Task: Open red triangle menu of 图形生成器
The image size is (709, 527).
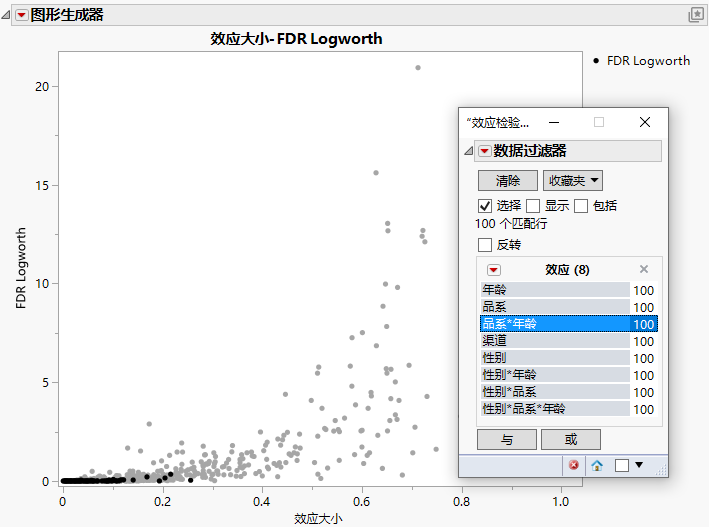Action: [21, 15]
